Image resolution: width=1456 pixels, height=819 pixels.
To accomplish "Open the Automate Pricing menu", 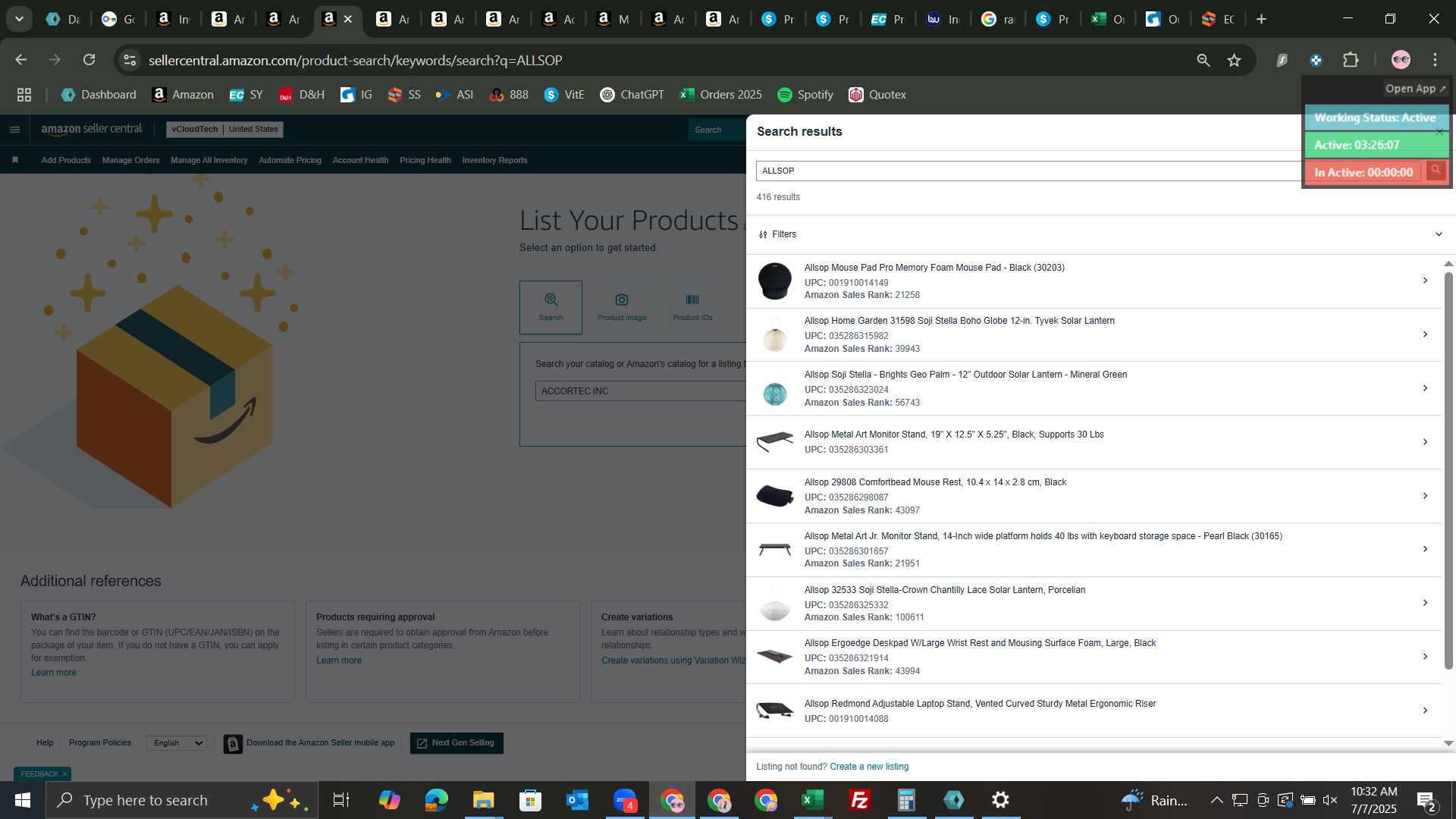I will pos(290,160).
